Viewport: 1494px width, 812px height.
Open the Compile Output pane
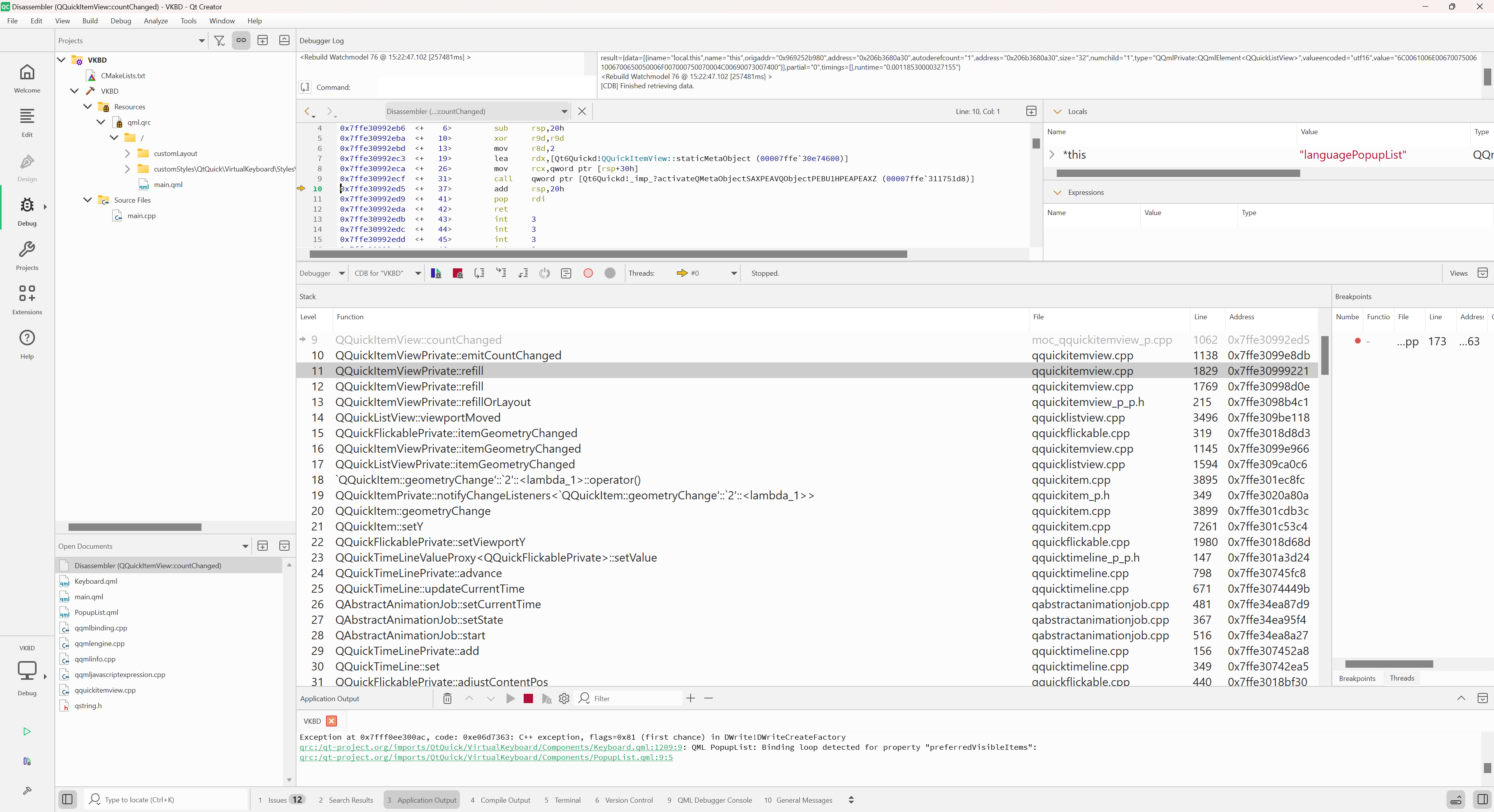[x=500, y=800]
